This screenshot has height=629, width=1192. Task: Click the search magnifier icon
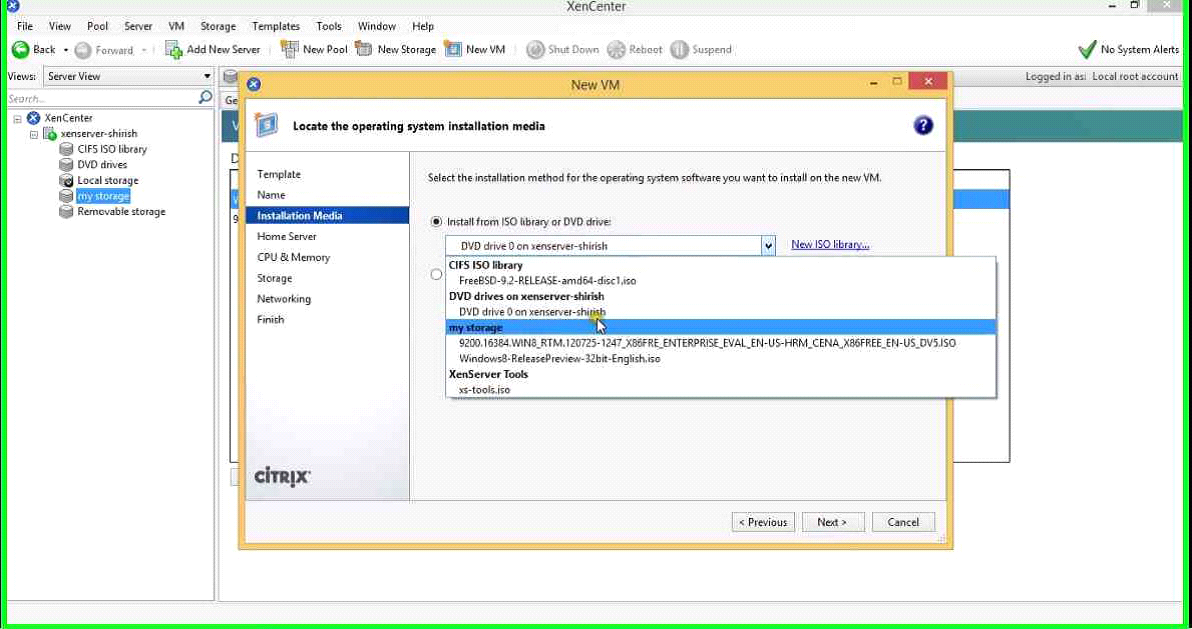coord(205,97)
